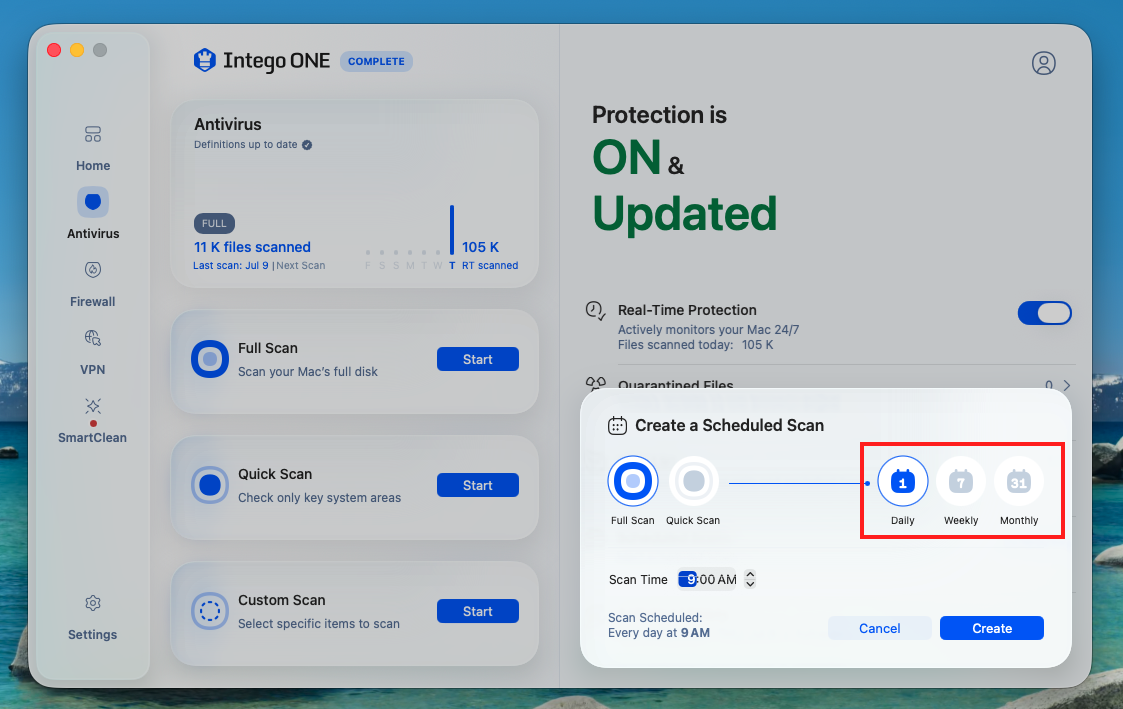Click 'Definitions up to date' label

(x=246, y=145)
